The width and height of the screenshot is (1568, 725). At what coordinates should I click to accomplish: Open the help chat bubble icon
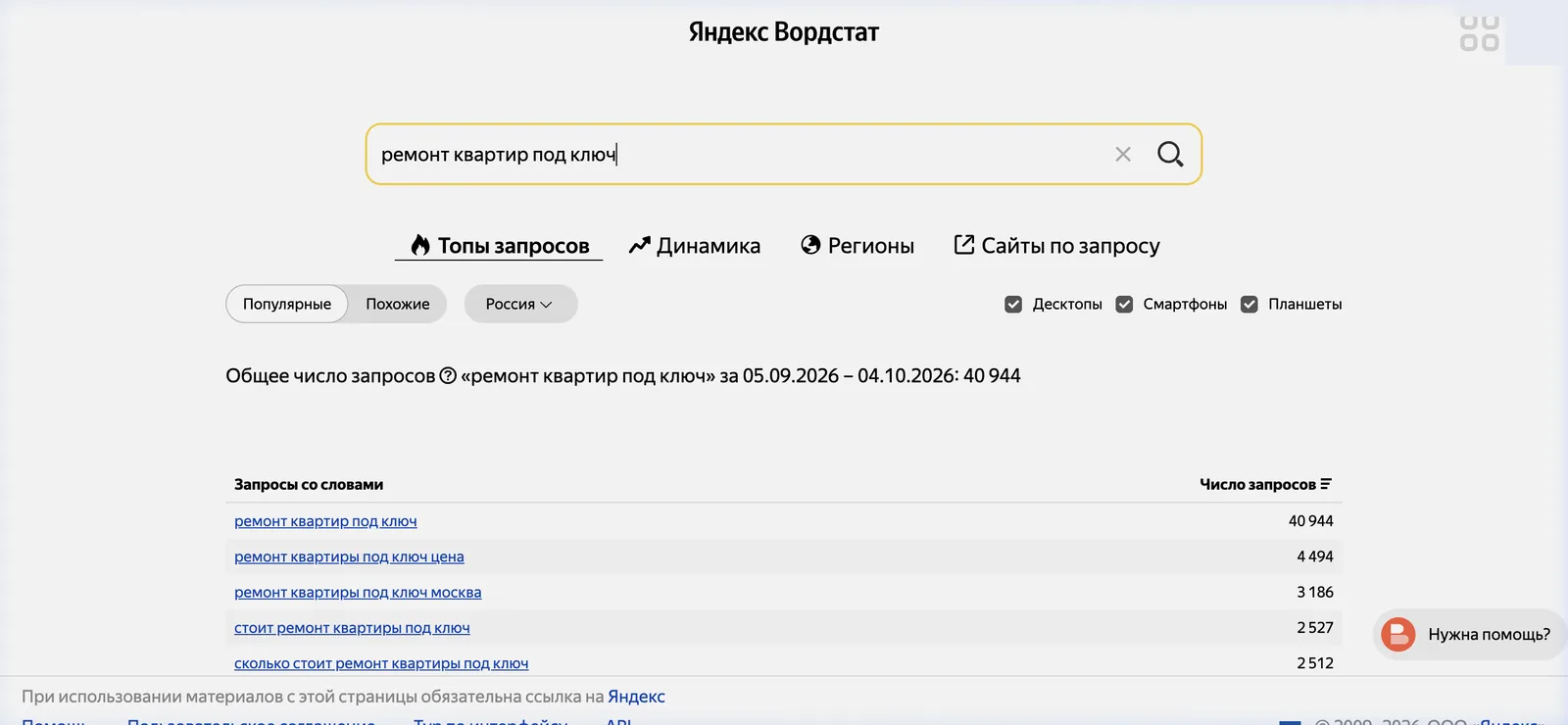[x=1398, y=634]
